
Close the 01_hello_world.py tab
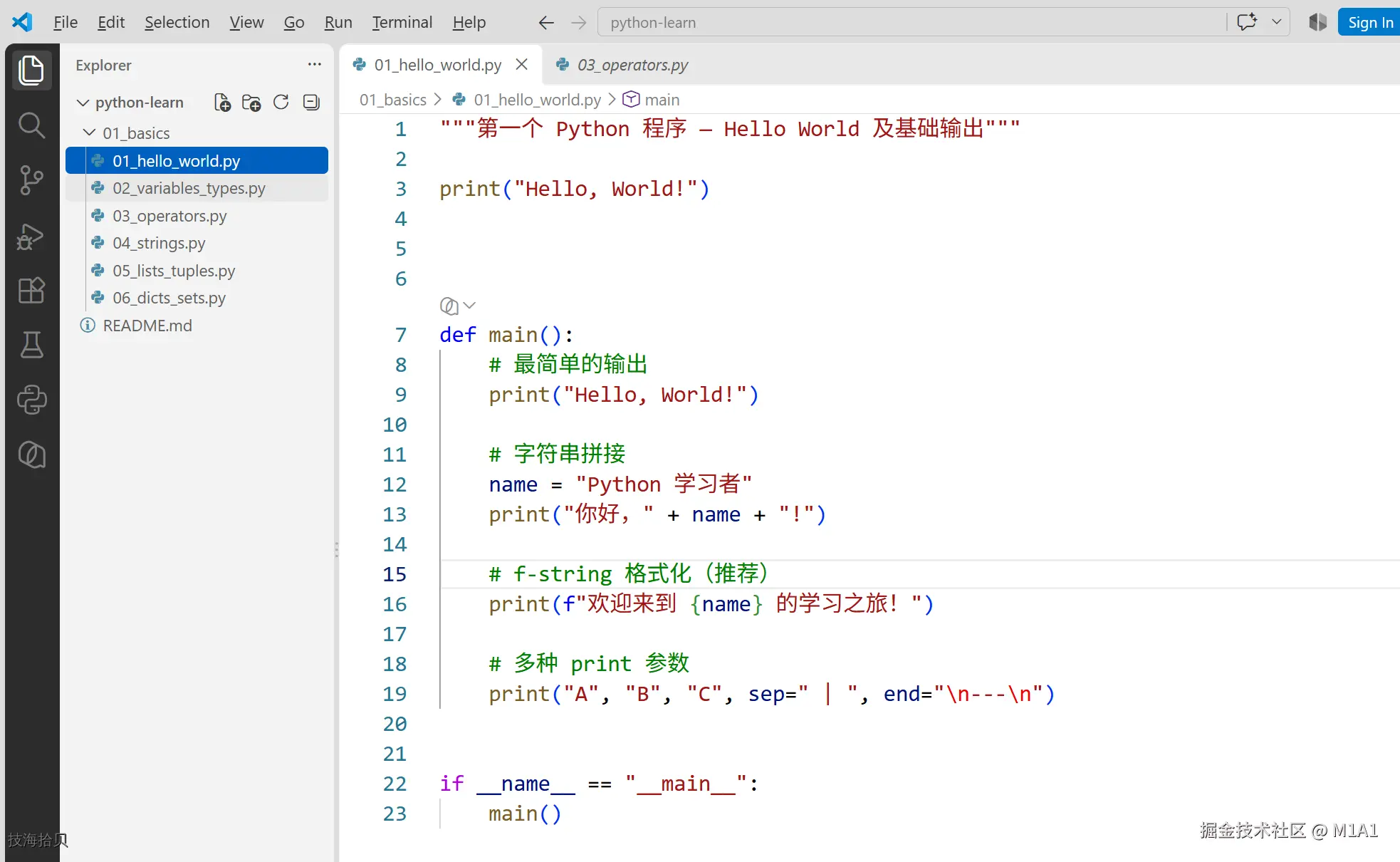522,65
